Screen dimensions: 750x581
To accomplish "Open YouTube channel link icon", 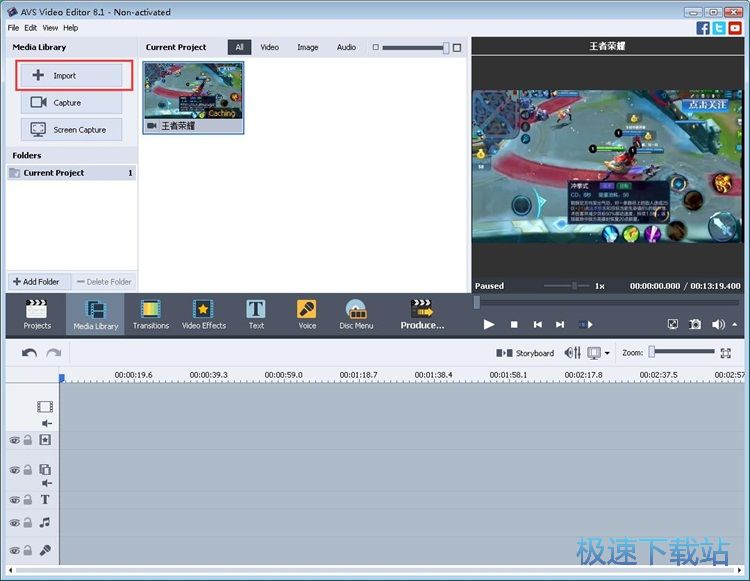I will point(735,28).
